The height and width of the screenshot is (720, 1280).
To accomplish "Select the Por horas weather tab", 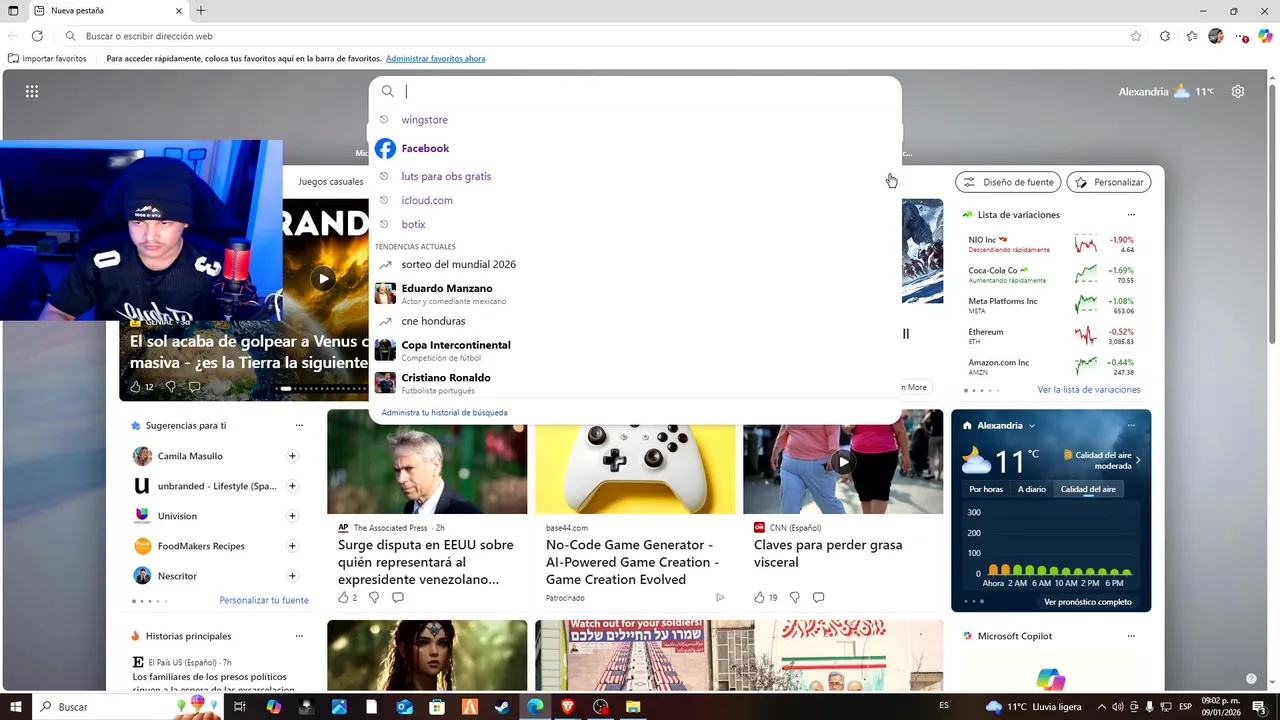I will click(x=986, y=489).
